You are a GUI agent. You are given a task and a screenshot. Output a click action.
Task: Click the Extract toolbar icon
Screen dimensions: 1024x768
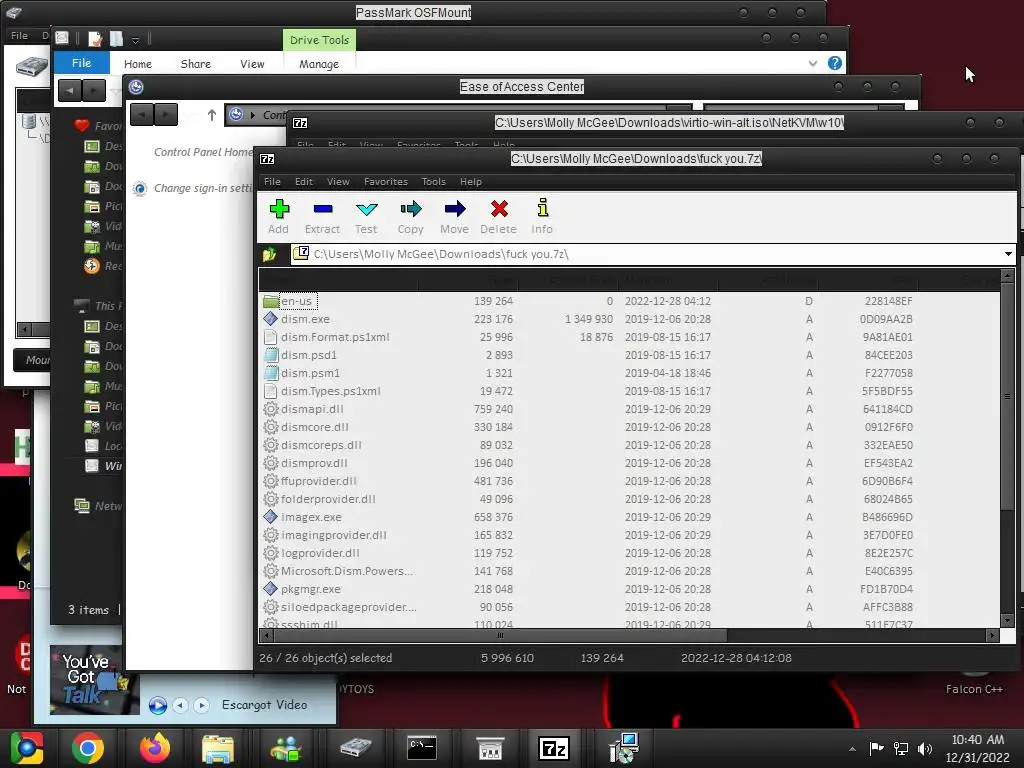click(x=323, y=217)
